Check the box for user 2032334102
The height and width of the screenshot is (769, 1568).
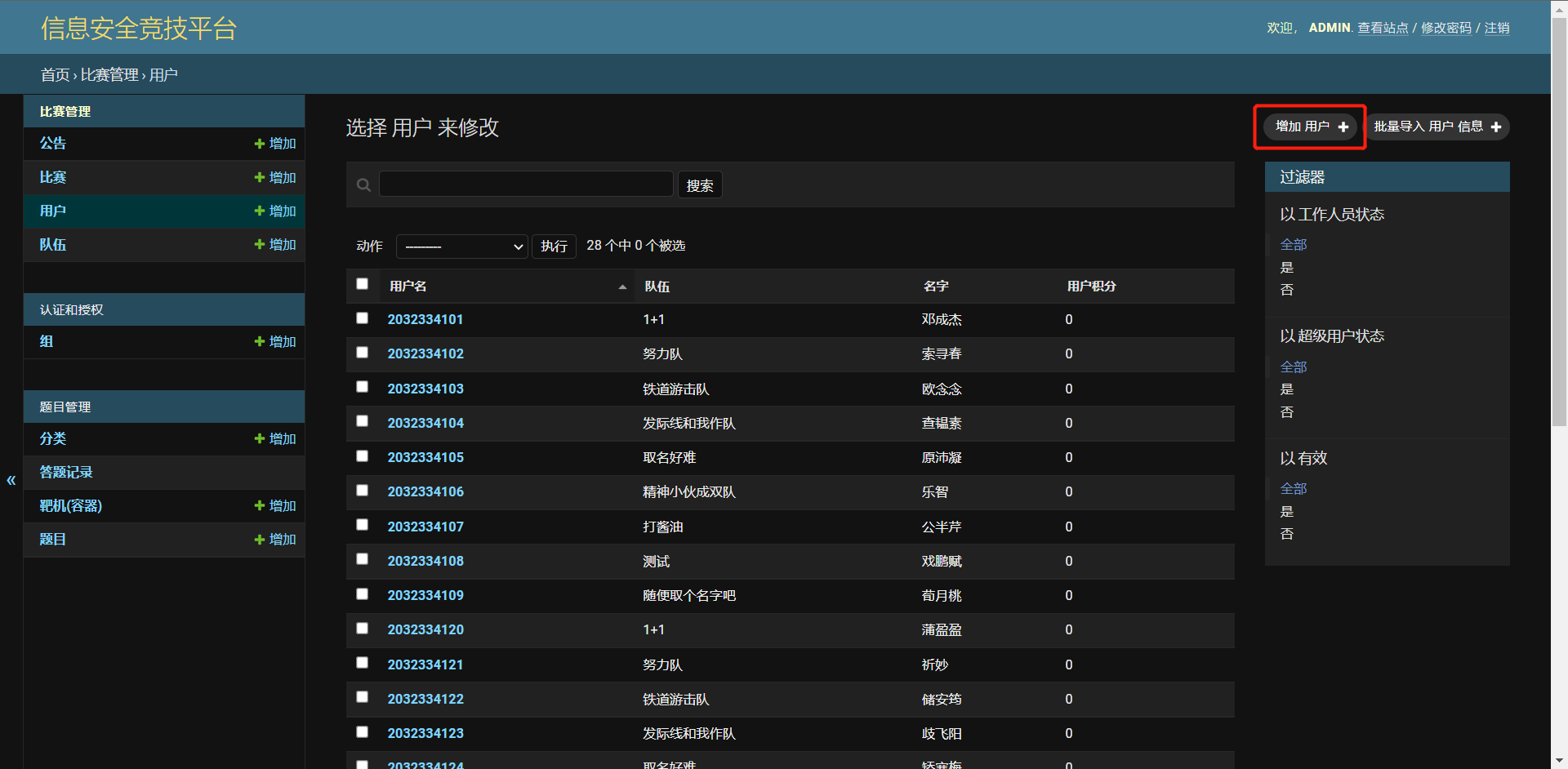(x=362, y=353)
